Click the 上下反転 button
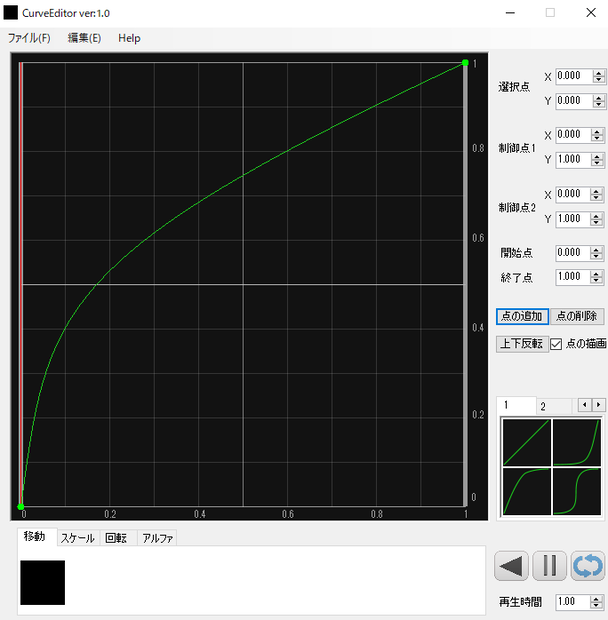This screenshot has width=608, height=620. 522,344
